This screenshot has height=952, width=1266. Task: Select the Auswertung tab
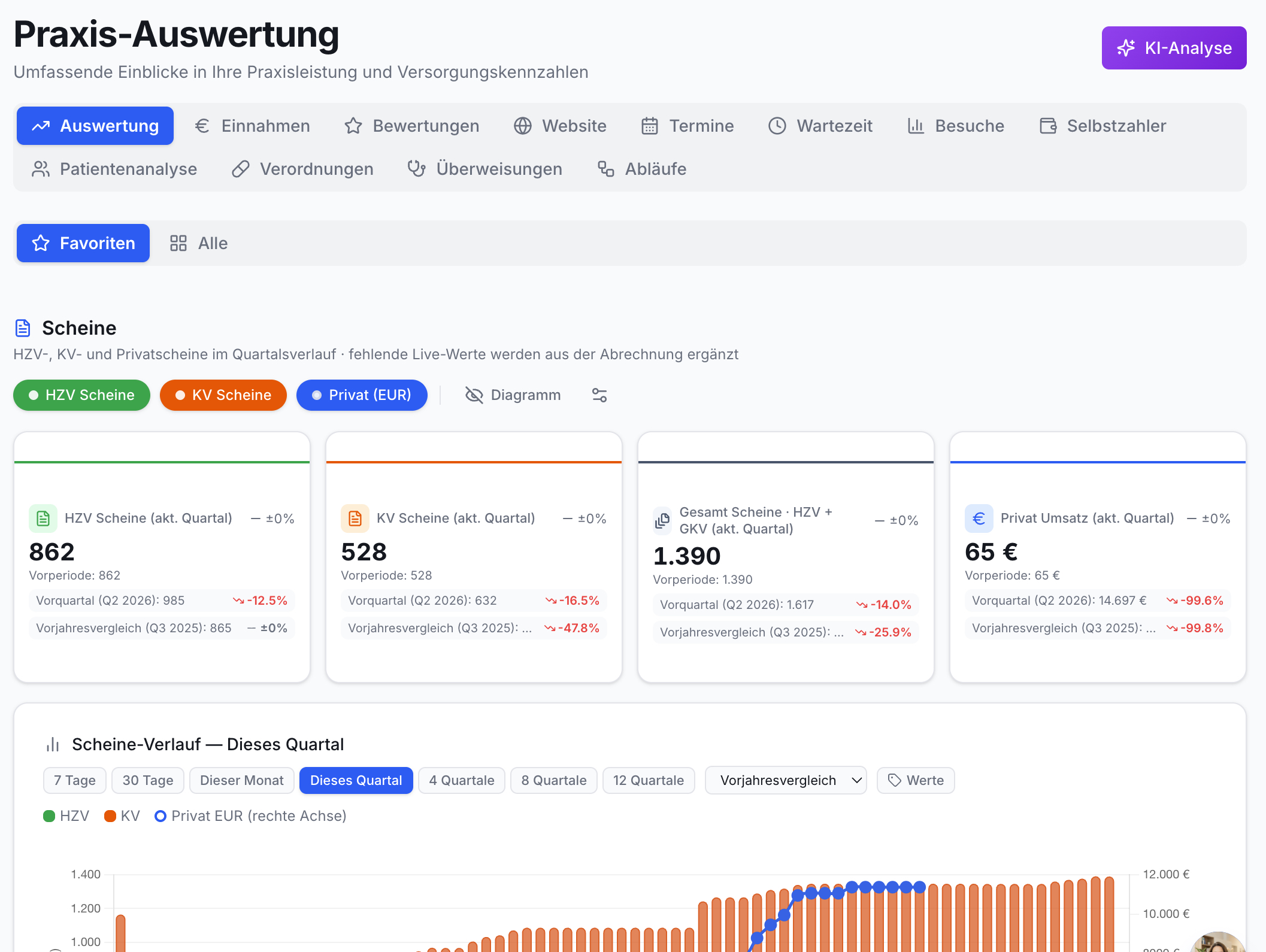click(x=95, y=126)
